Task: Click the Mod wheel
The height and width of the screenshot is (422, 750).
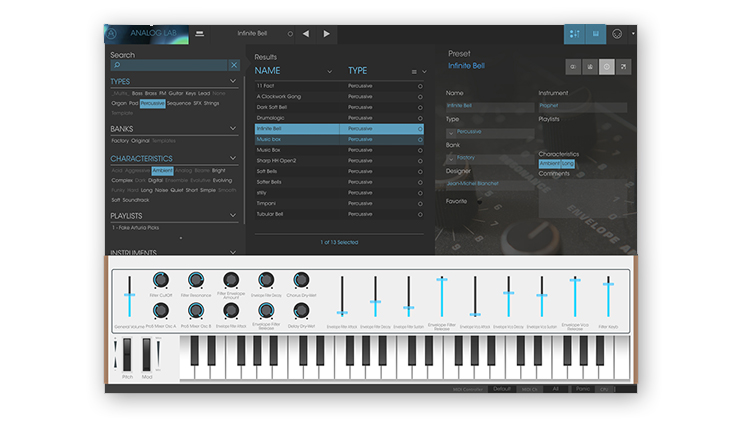Action: (147, 354)
